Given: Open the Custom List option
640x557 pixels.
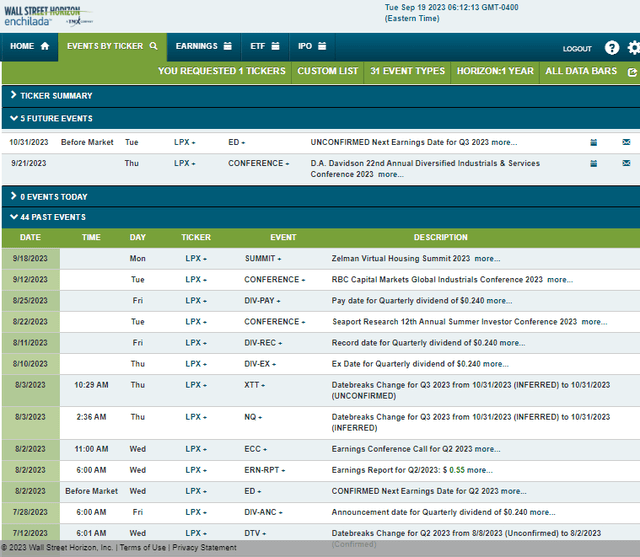Looking at the screenshot, I should click(327, 71).
